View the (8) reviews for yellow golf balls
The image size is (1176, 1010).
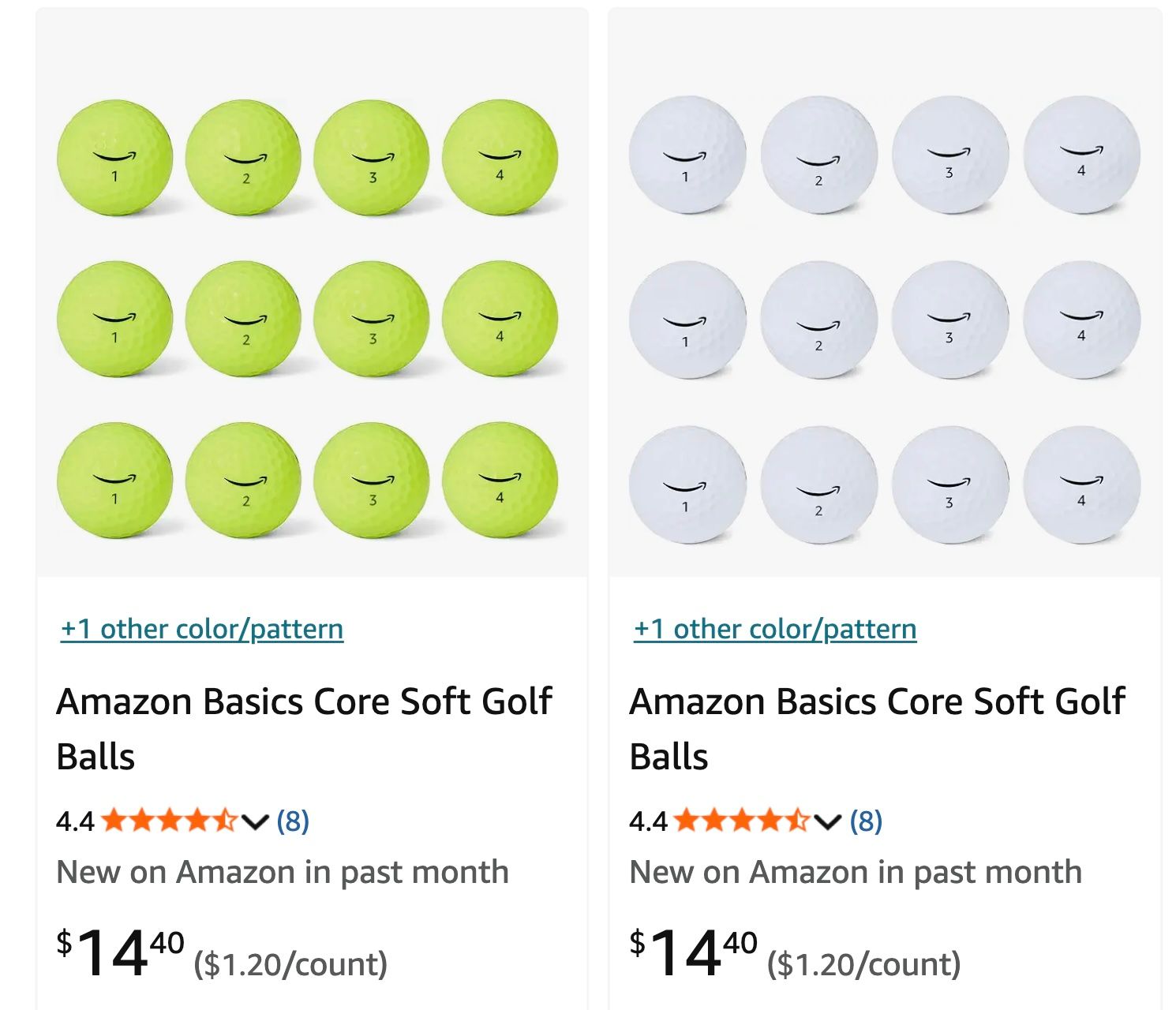293,821
